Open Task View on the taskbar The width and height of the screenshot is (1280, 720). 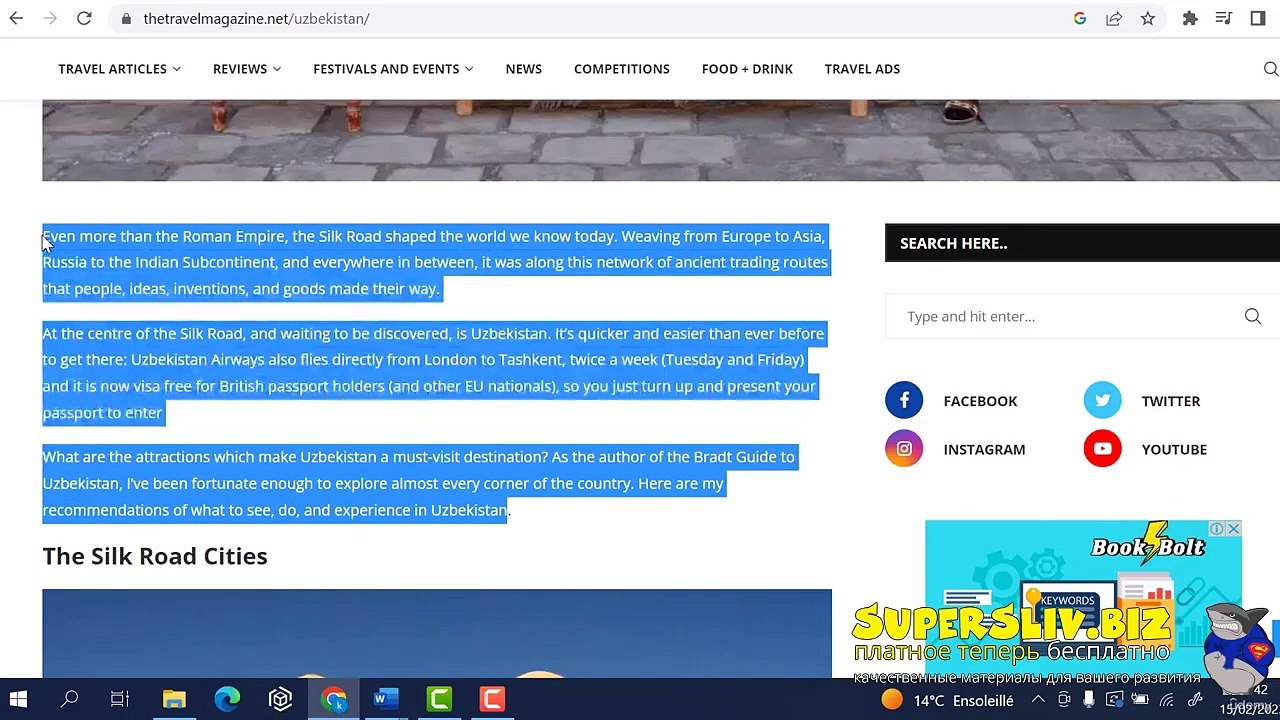120,699
